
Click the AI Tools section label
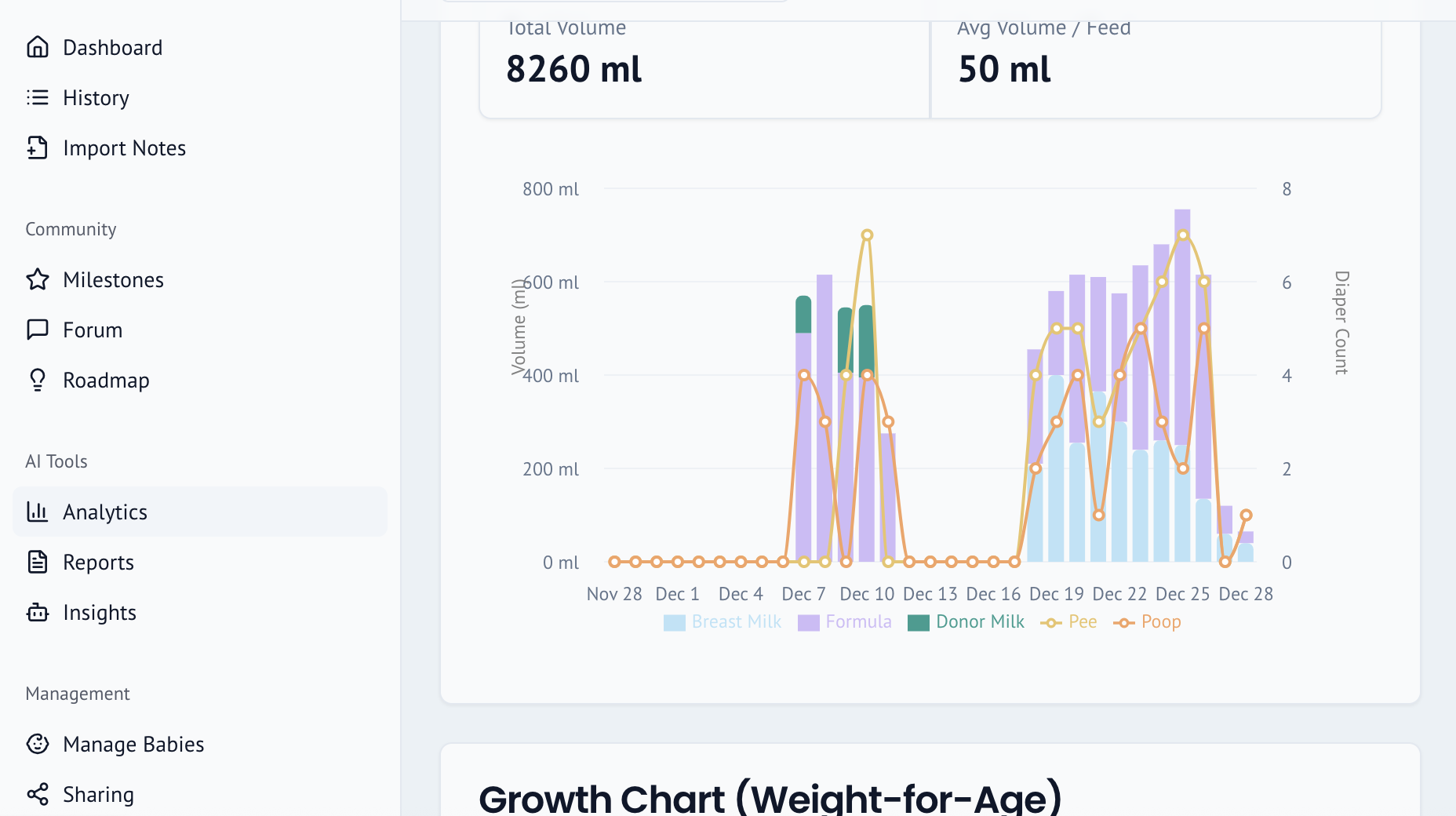point(56,461)
